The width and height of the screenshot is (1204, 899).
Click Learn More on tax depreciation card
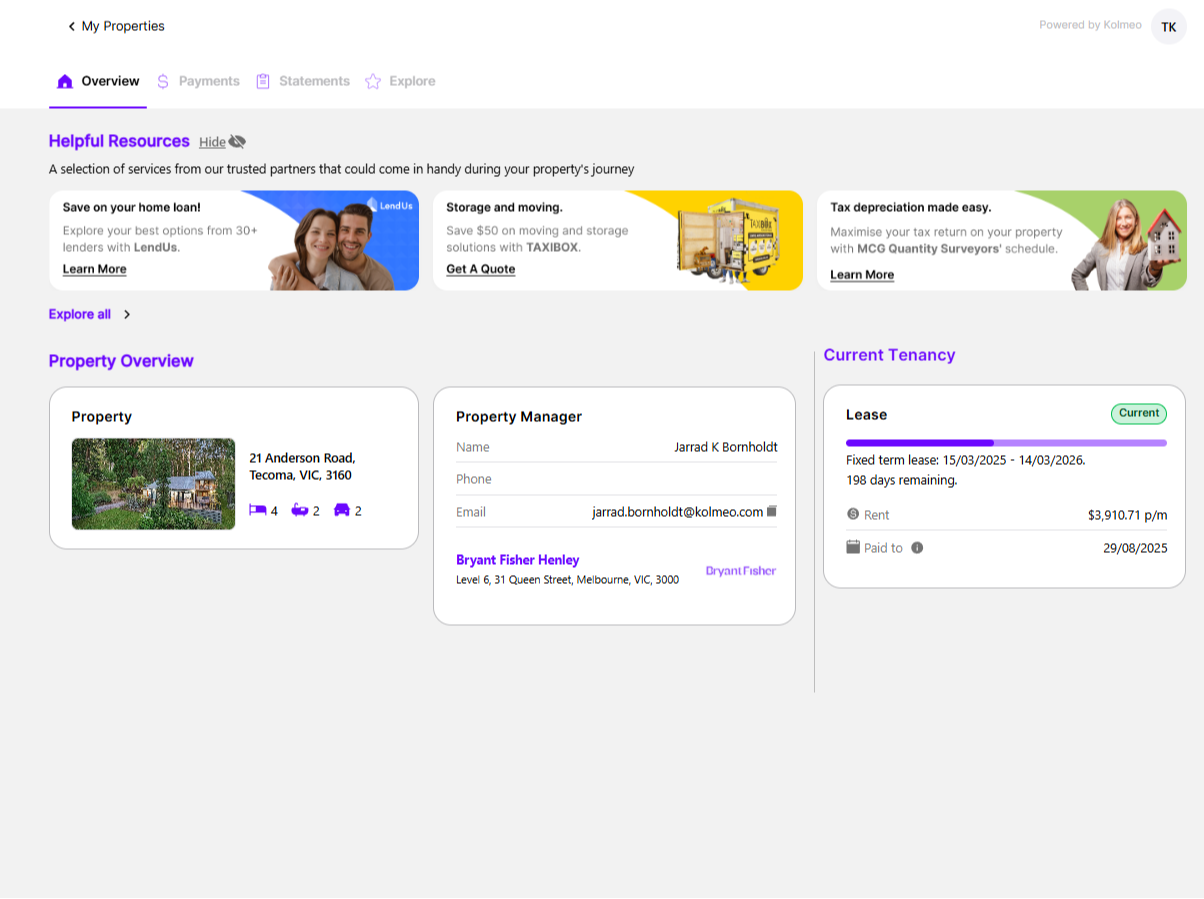coord(862,275)
